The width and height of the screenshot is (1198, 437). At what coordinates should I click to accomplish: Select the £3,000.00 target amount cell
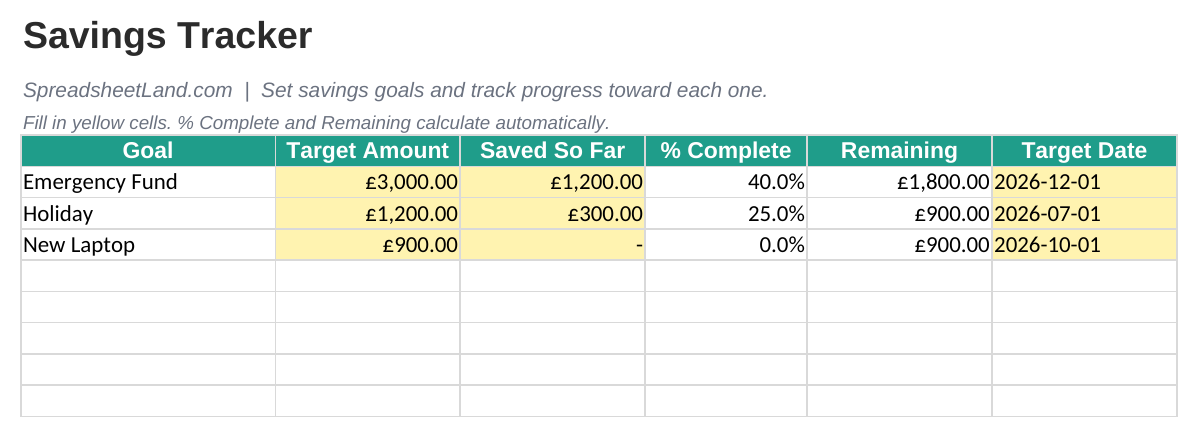click(367, 182)
